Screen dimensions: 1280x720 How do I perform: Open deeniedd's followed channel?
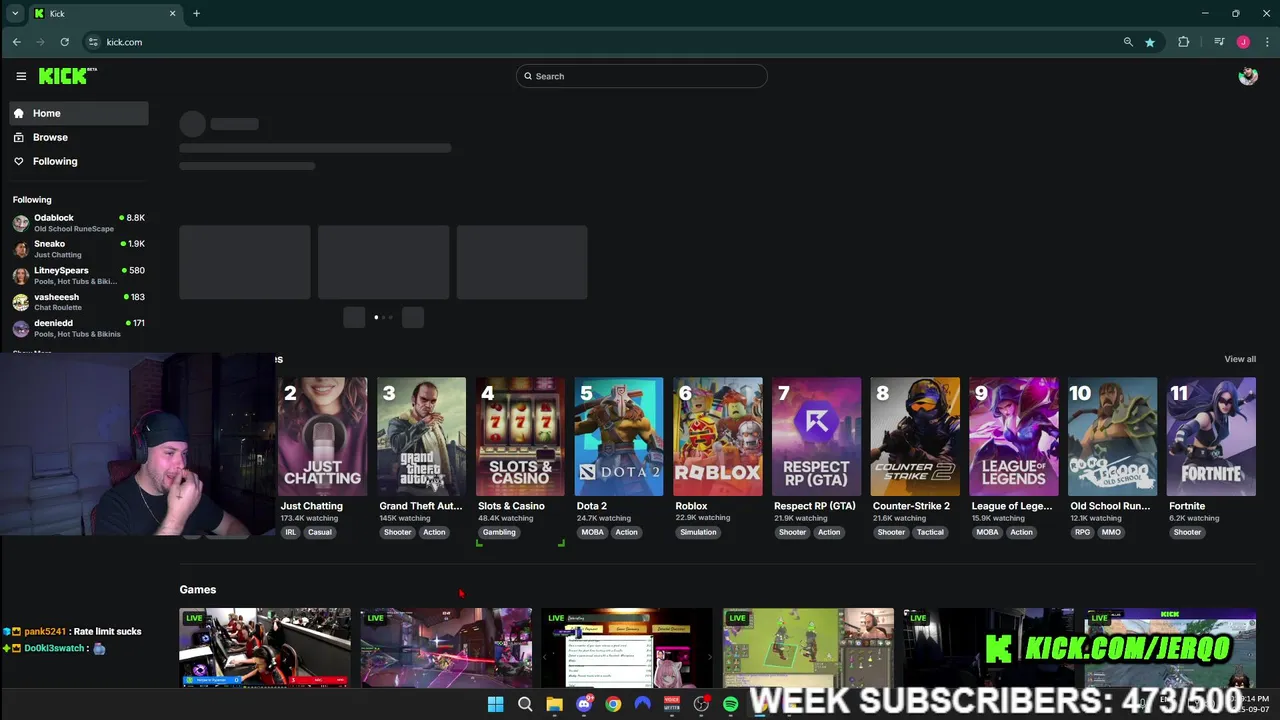pos(79,328)
